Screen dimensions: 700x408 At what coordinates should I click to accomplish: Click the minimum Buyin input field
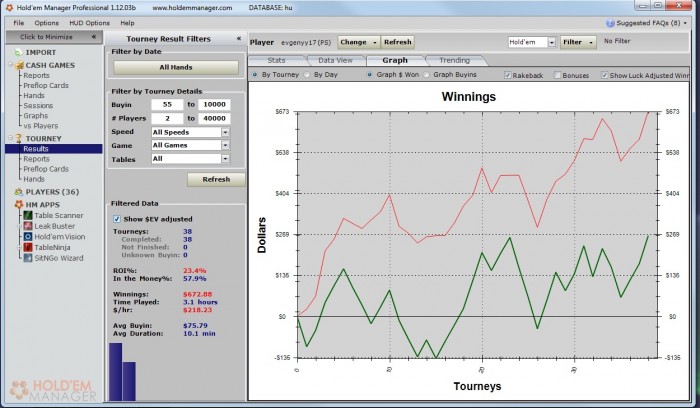point(167,104)
